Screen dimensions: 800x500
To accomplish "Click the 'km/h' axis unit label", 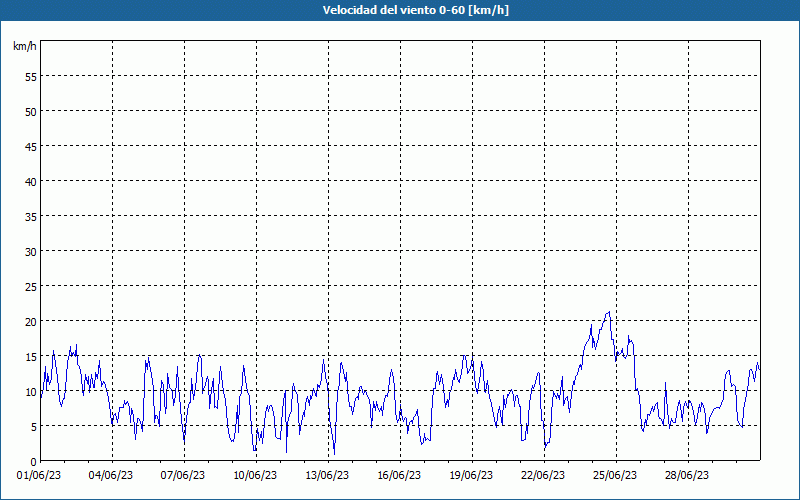I will click(x=24, y=46).
